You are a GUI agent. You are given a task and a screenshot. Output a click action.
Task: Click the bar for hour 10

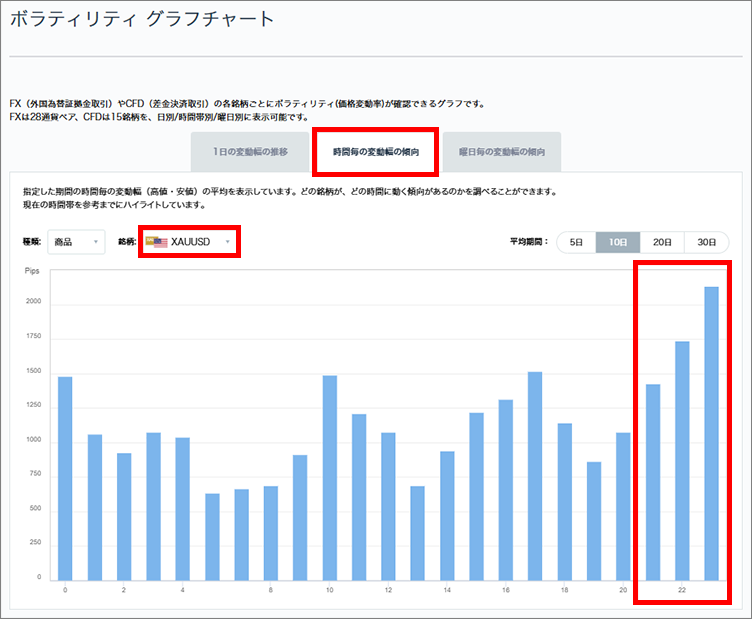click(330, 478)
